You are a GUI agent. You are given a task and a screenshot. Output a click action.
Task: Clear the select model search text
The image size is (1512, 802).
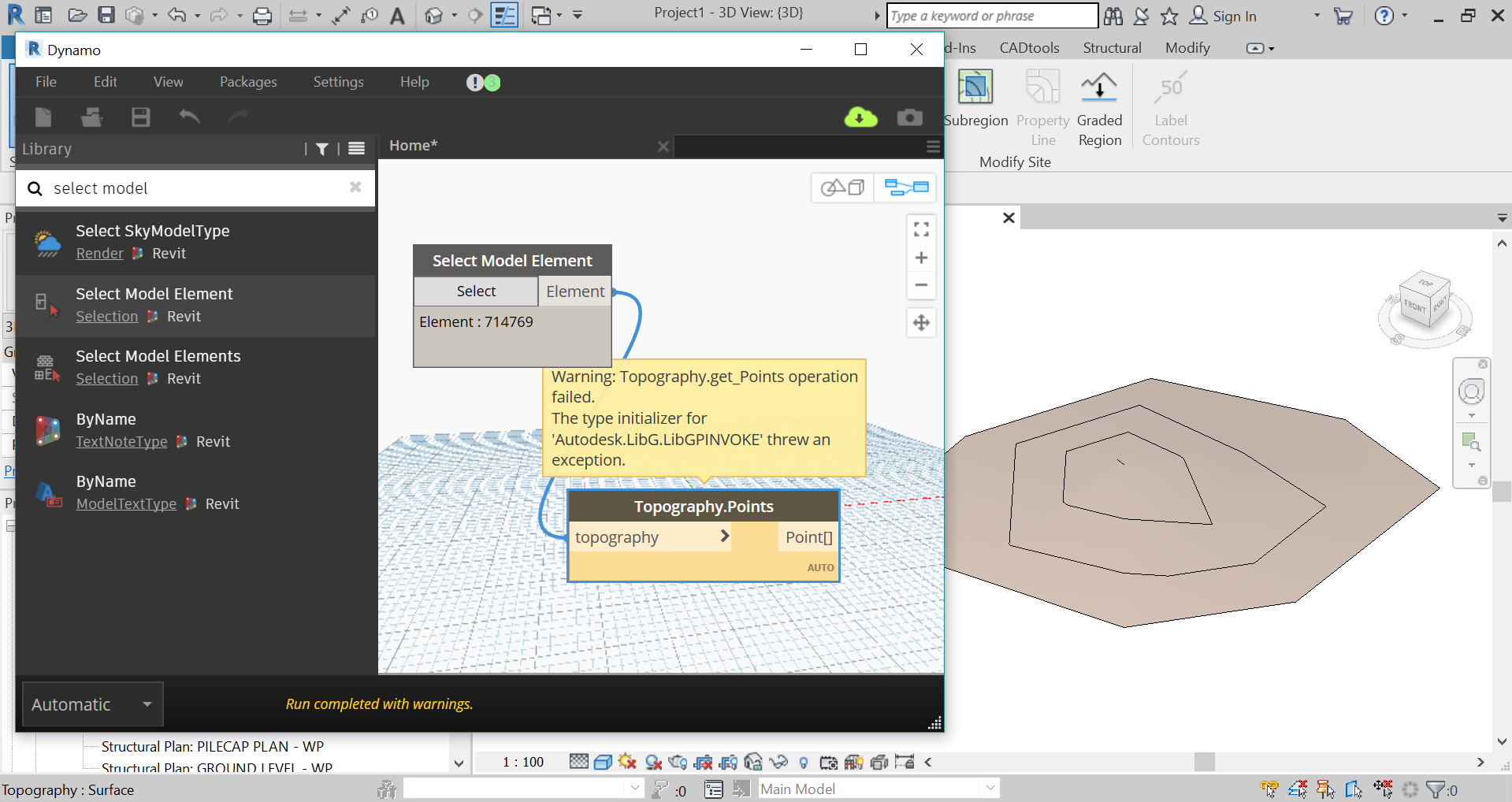point(355,188)
